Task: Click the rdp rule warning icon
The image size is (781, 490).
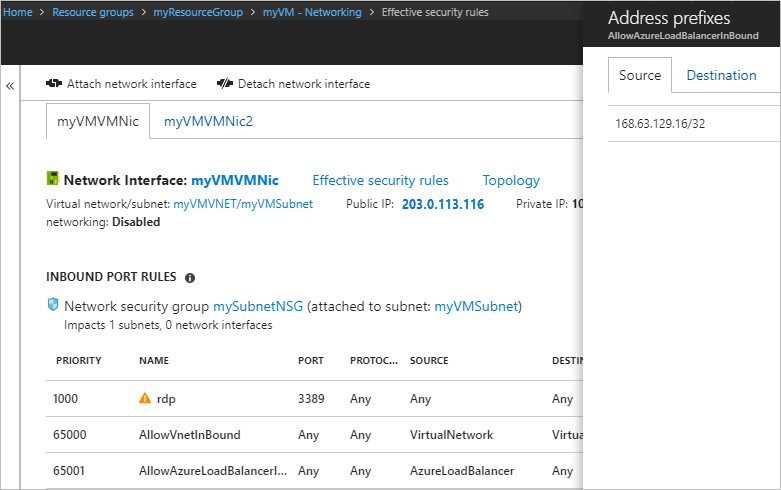Action: pos(145,399)
